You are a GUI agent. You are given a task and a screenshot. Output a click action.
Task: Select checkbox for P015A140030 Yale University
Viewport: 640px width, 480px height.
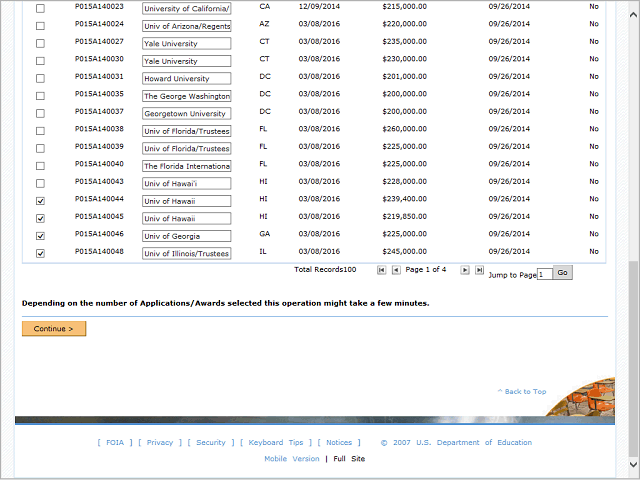[40, 61]
